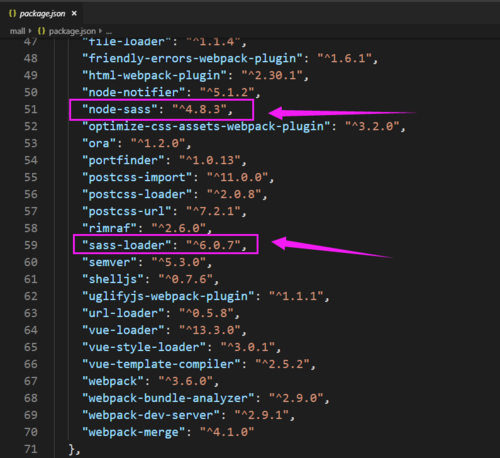The width and height of the screenshot is (500, 458).
Task: Click line number 59 in the gutter
Action: pos(31,245)
